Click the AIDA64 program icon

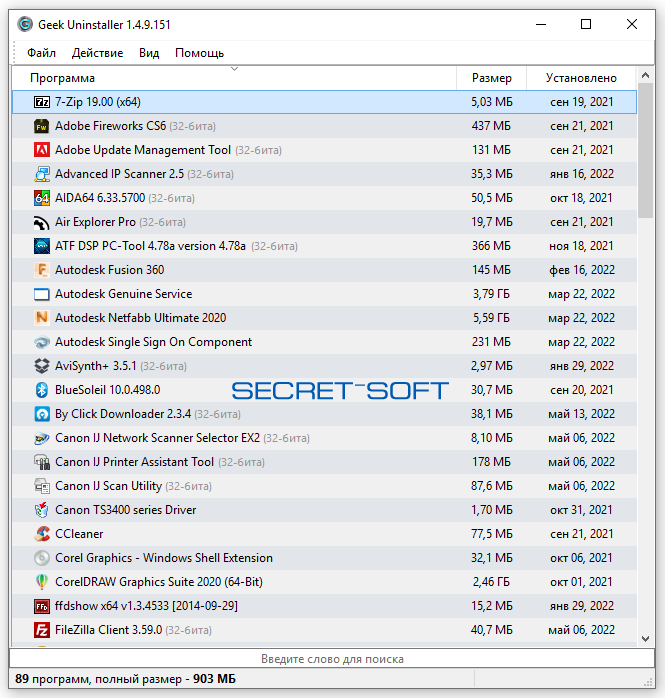[x=42, y=198]
